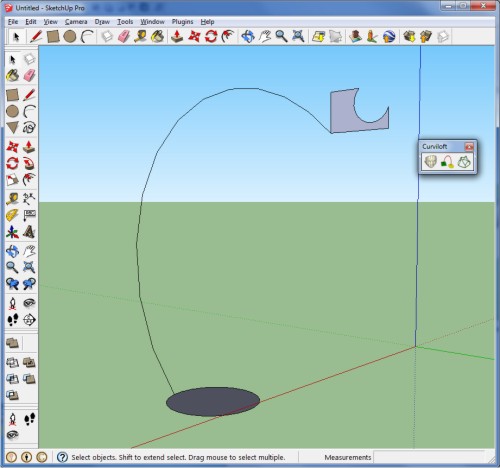The width and height of the screenshot is (500, 468).
Task: Click the dark gray ellipse face
Action: 213,401
